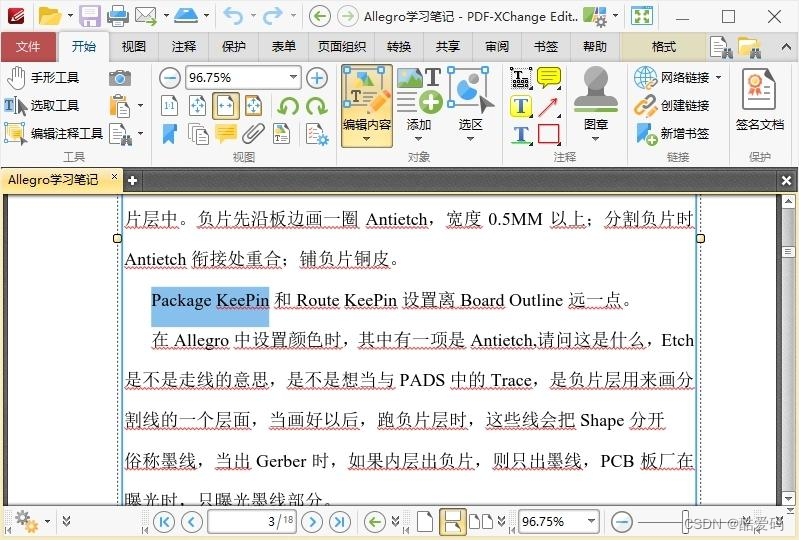This screenshot has height=540, width=799.
Task: Toggle fit page view mode
Action: tap(198, 106)
